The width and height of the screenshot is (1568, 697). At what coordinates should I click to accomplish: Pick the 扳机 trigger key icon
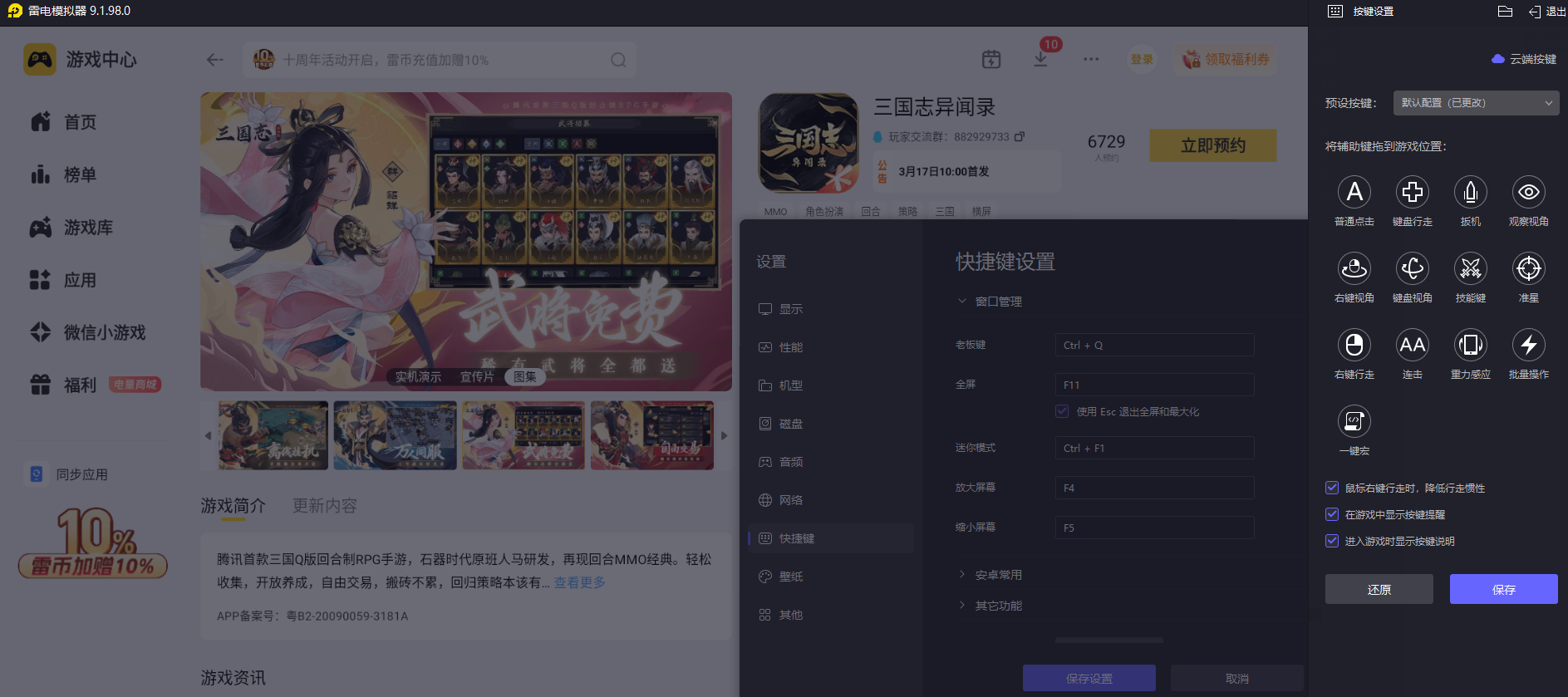tap(1471, 192)
